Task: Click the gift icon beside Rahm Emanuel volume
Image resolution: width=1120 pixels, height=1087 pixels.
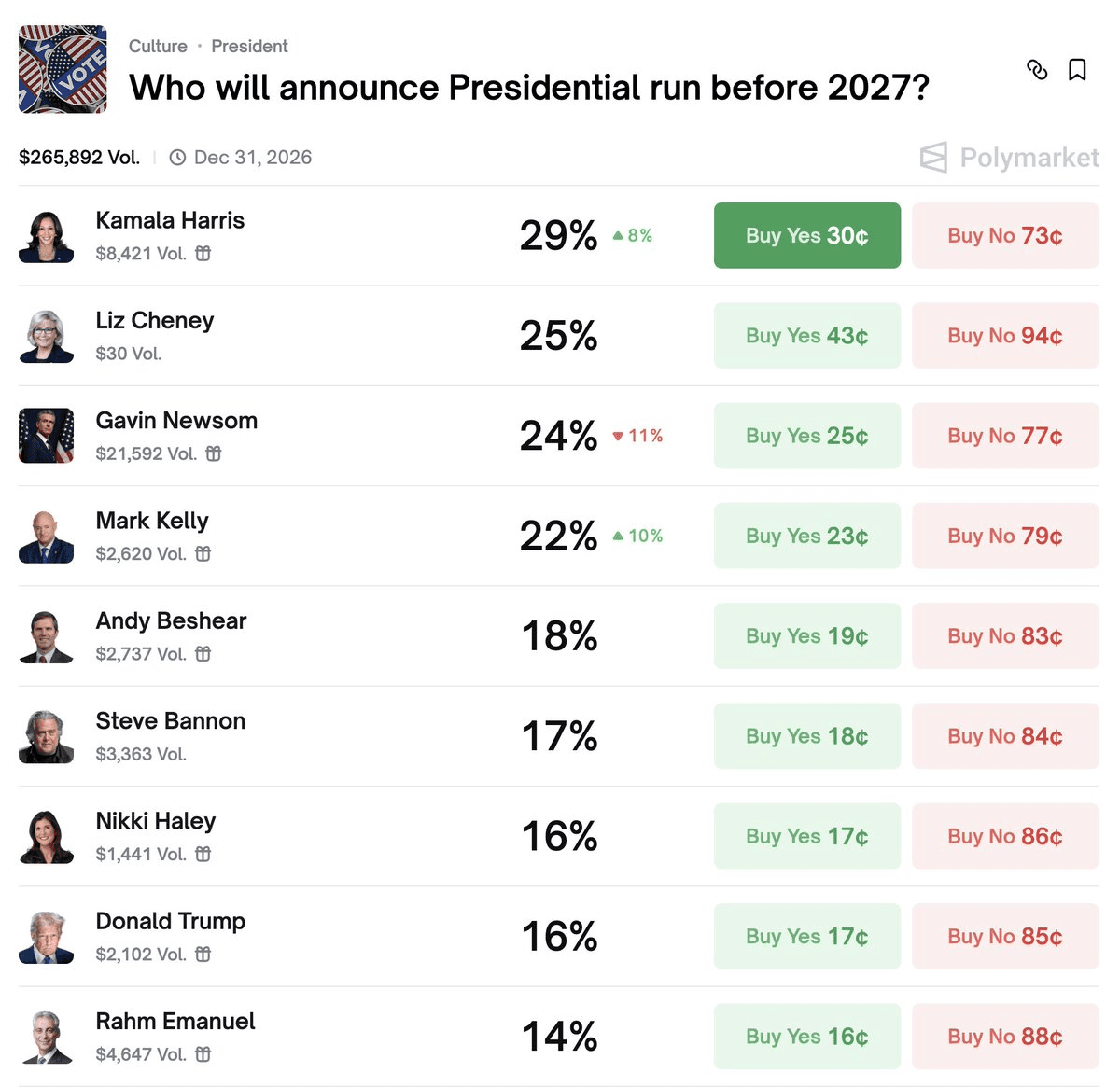Action: click(x=203, y=1054)
